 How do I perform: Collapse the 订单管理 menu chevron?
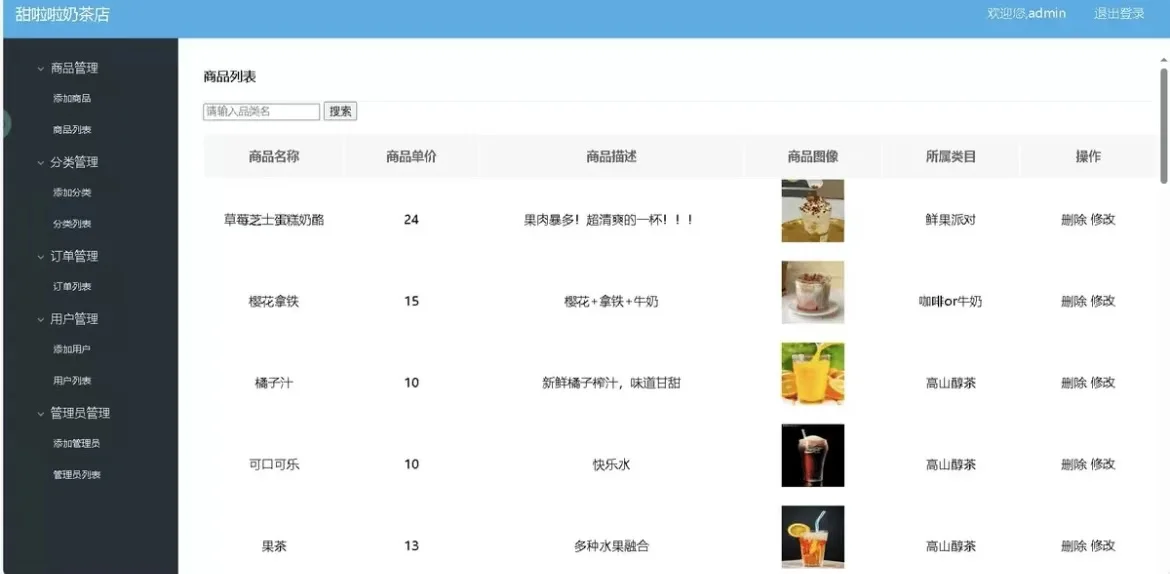[40, 257]
